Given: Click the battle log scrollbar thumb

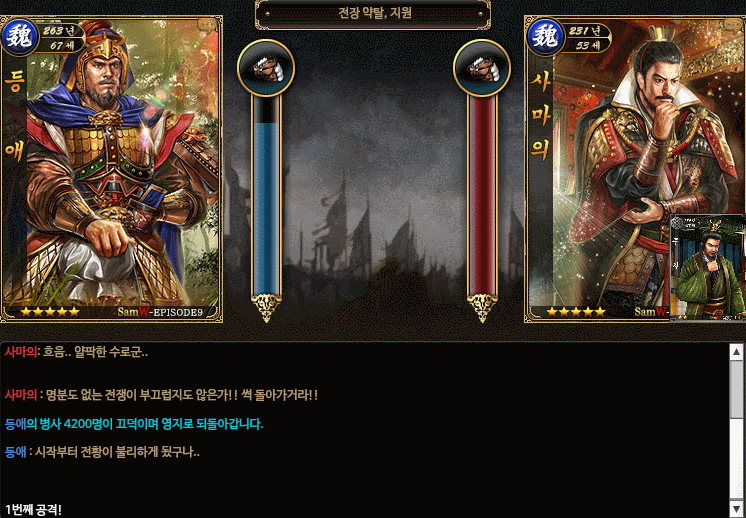Looking at the screenshot, I should click(x=736, y=388).
